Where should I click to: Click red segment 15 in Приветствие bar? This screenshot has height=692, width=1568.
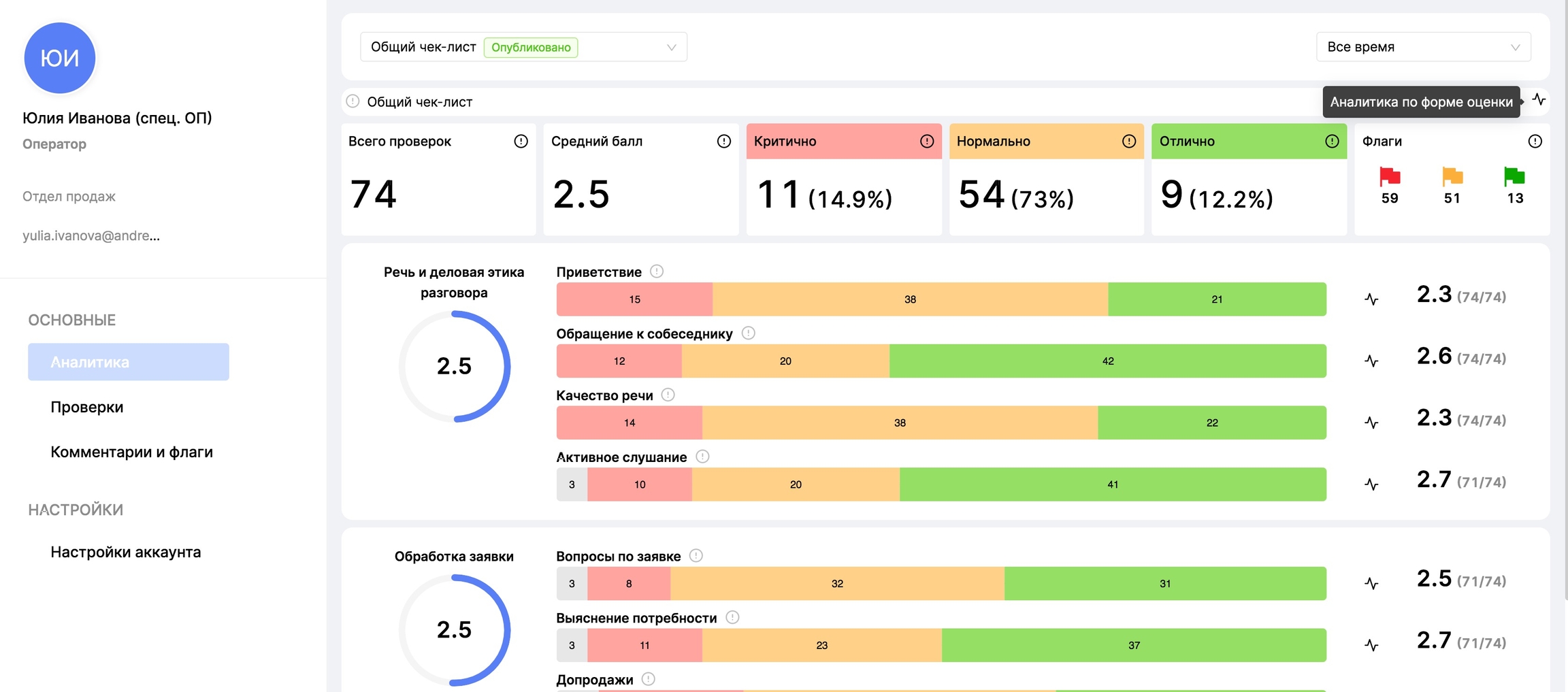[634, 299]
